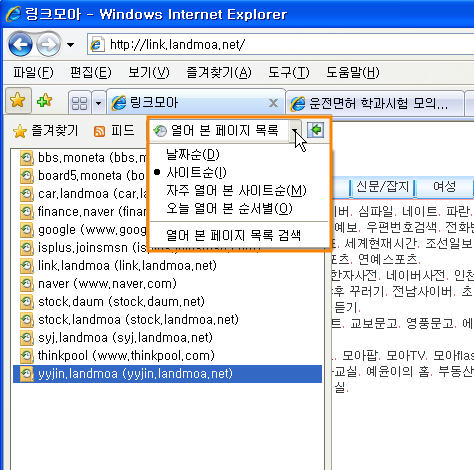
Task: Select the 즐겨찾기 panel button
Action: pos(45,131)
